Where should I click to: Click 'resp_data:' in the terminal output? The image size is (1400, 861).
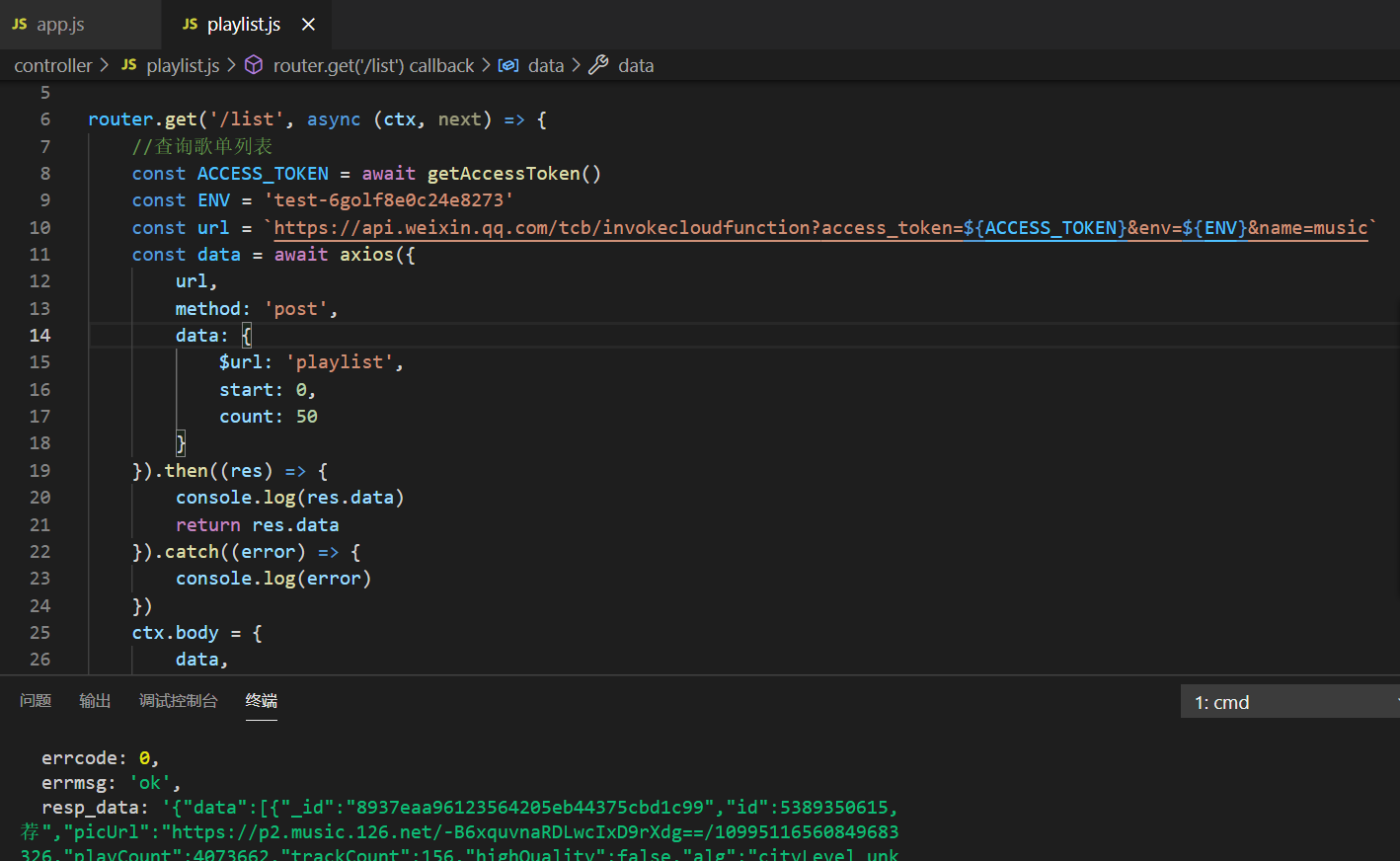(95, 808)
